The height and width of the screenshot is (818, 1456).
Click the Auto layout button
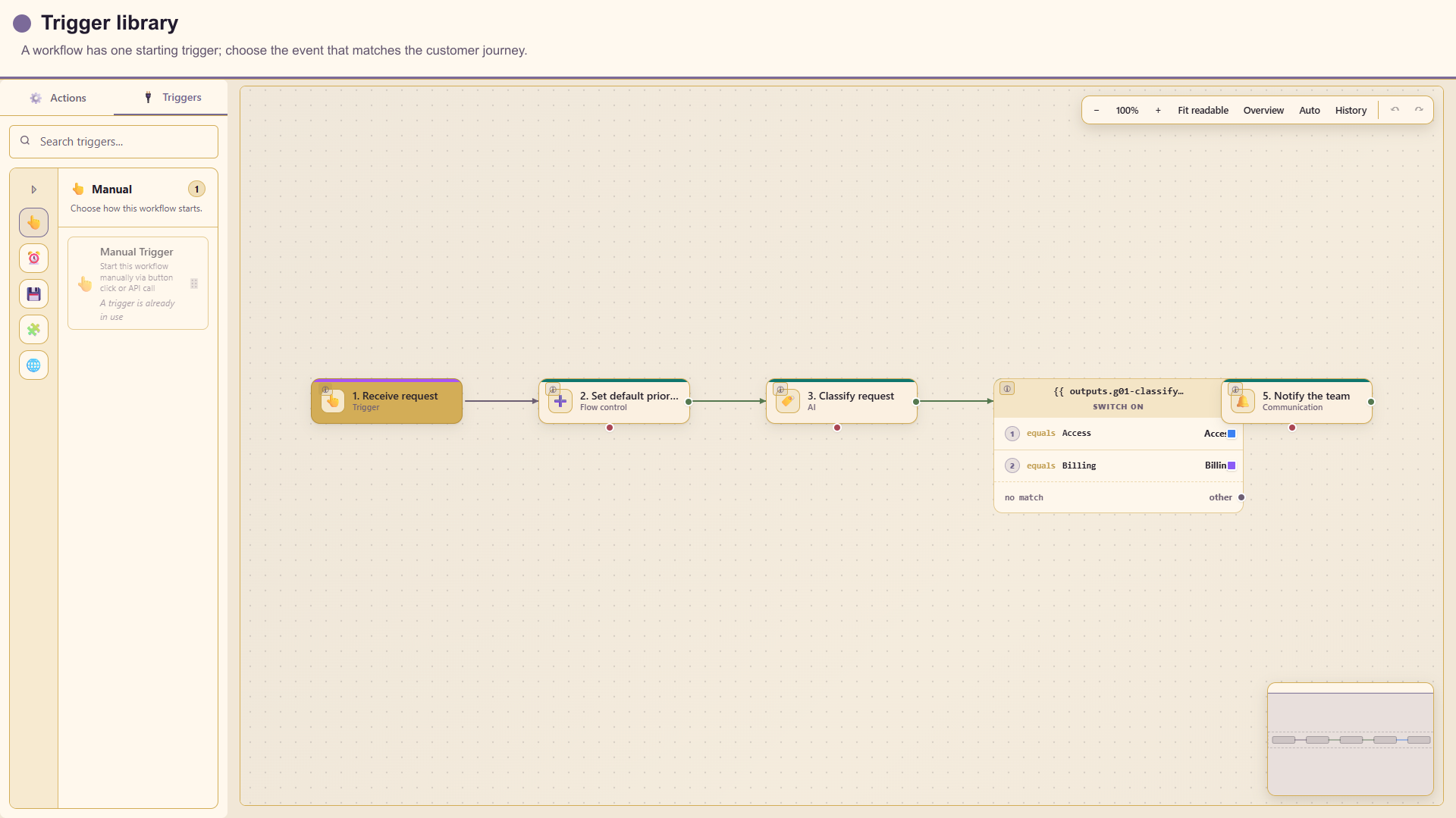point(1310,111)
